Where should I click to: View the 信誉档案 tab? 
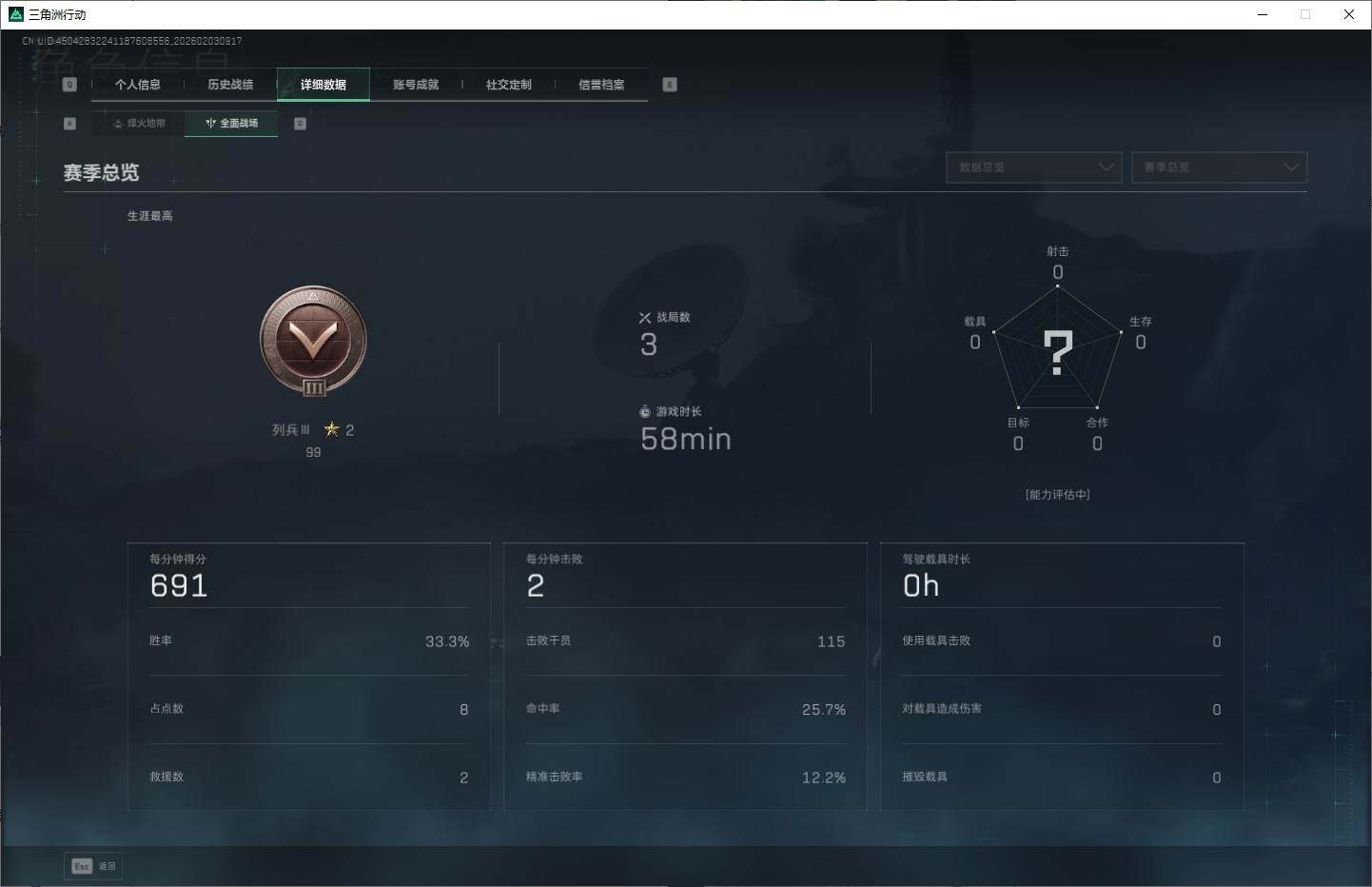[601, 85]
